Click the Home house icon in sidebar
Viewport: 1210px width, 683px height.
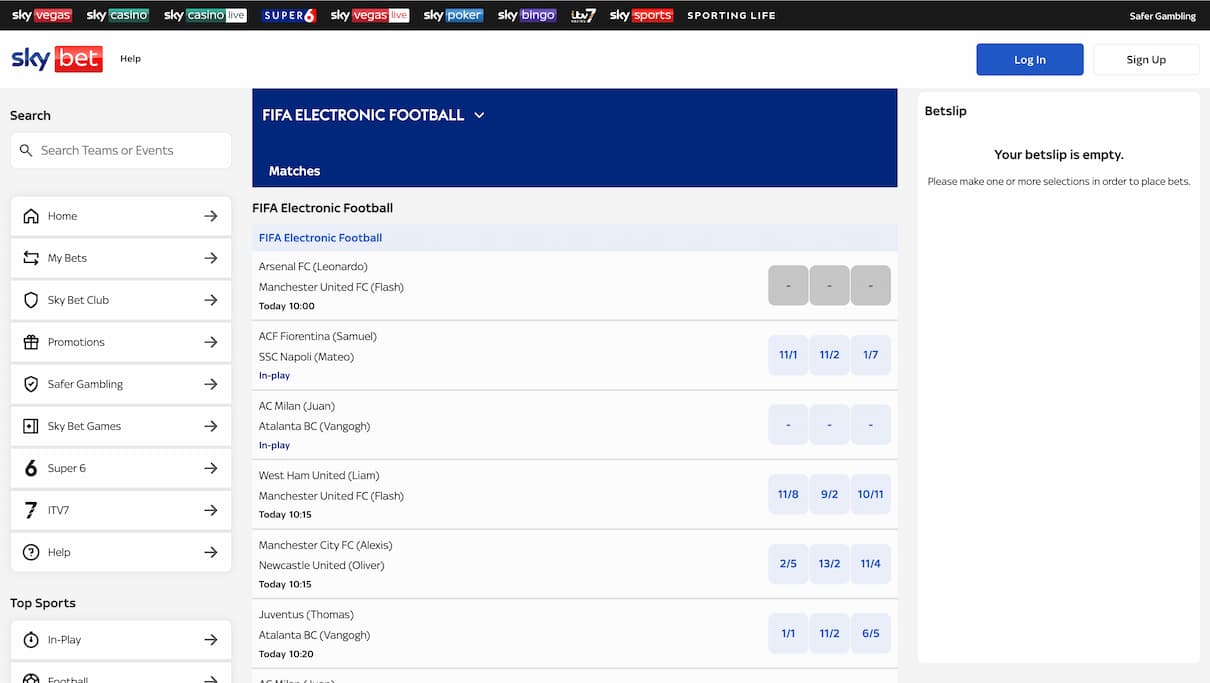(x=31, y=216)
